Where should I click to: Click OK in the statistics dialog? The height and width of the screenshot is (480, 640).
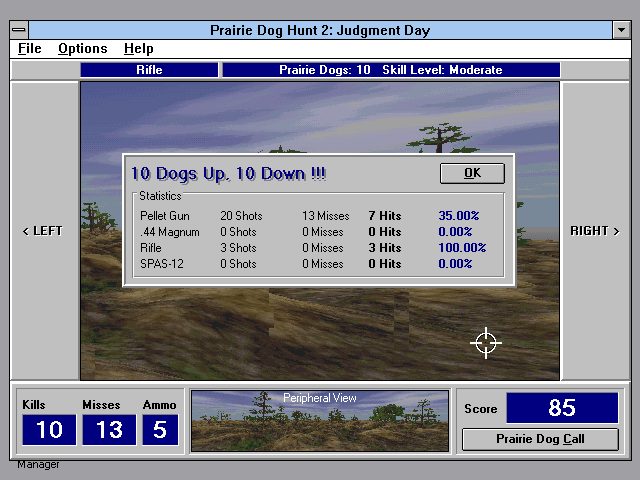pos(472,173)
